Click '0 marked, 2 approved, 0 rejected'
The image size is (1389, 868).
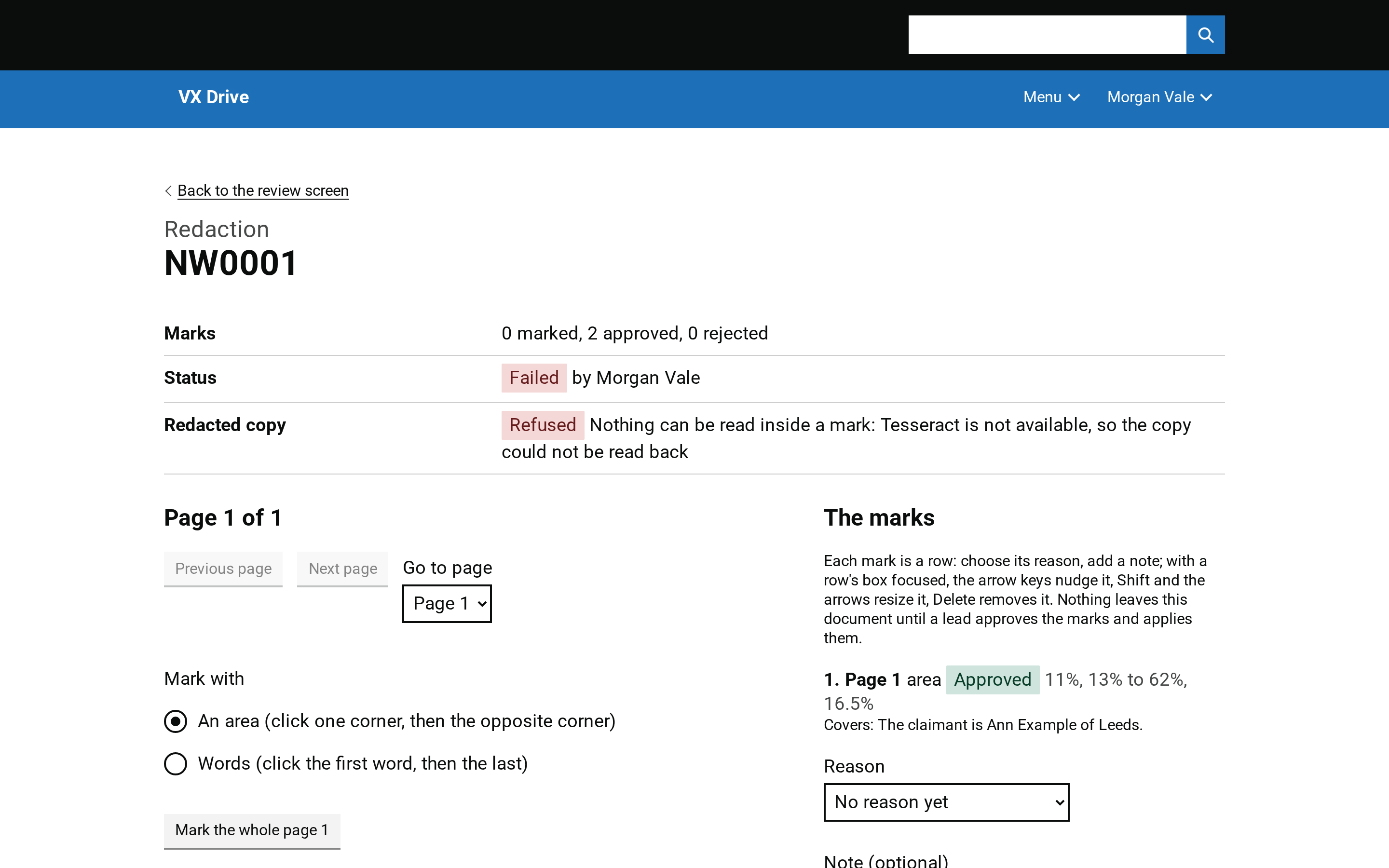tap(635, 334)
